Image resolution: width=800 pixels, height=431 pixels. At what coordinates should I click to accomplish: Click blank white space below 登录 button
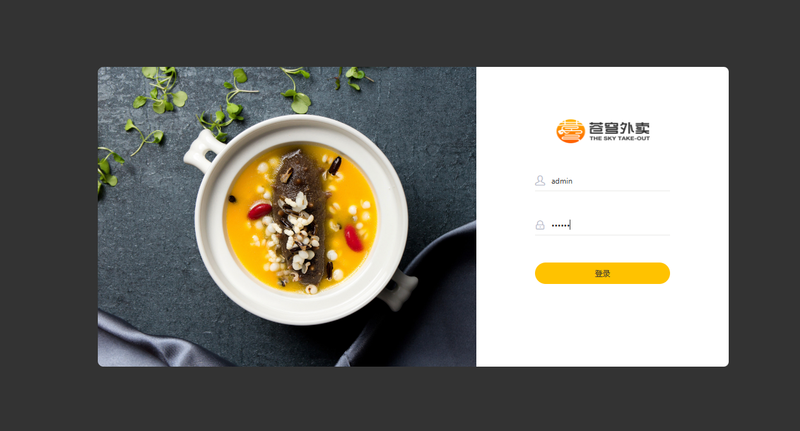pyautogui.click(x=602, y=326)
